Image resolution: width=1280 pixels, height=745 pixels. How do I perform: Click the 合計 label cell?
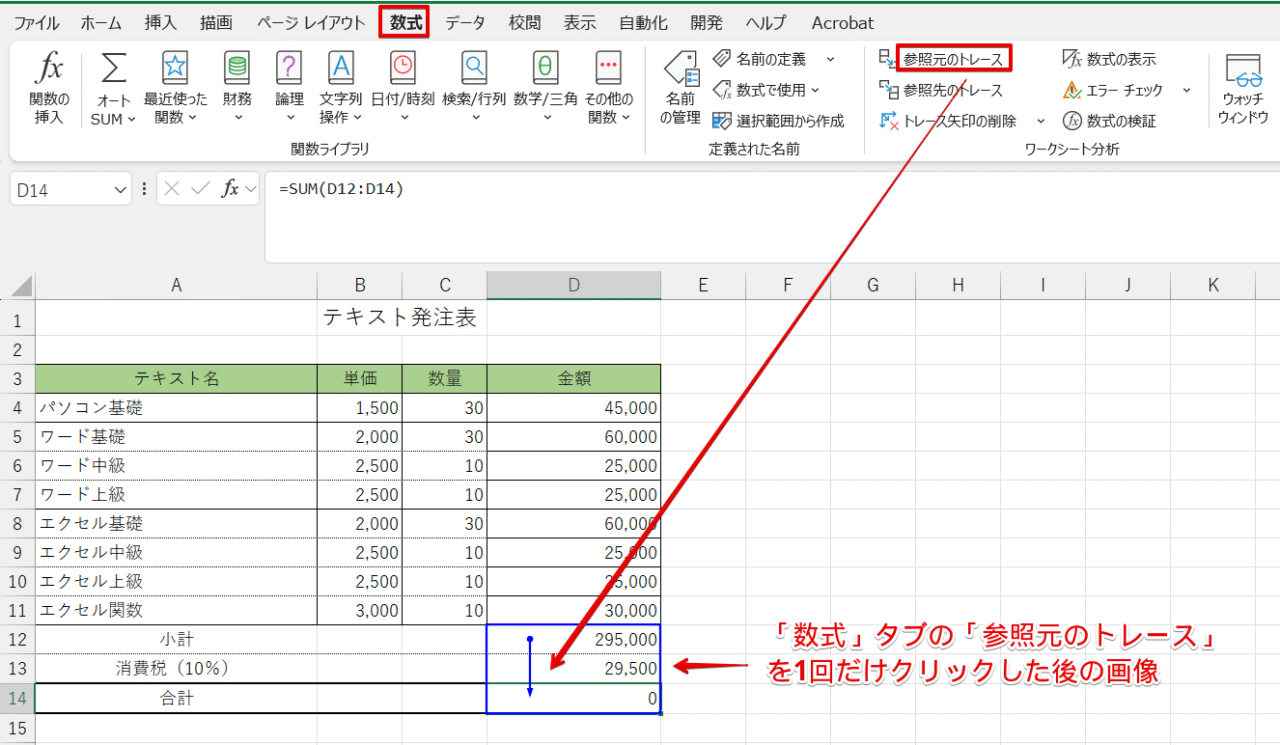176,698
